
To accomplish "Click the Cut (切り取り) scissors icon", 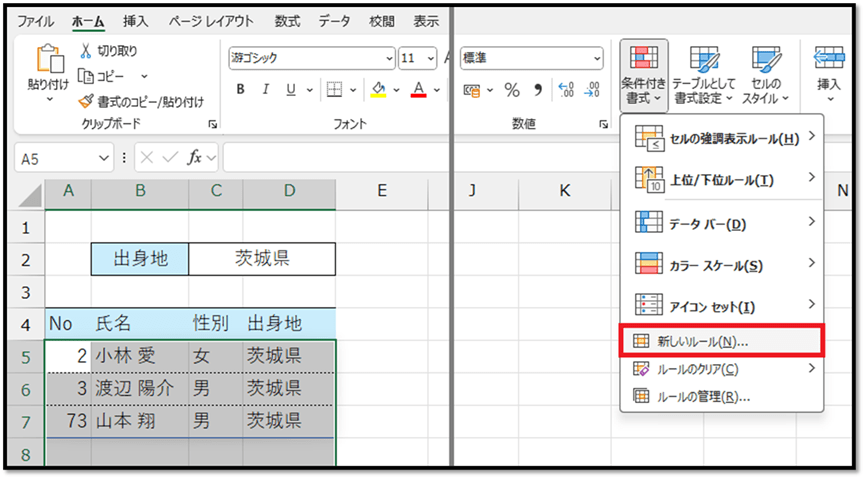I will tap(87, 51).
